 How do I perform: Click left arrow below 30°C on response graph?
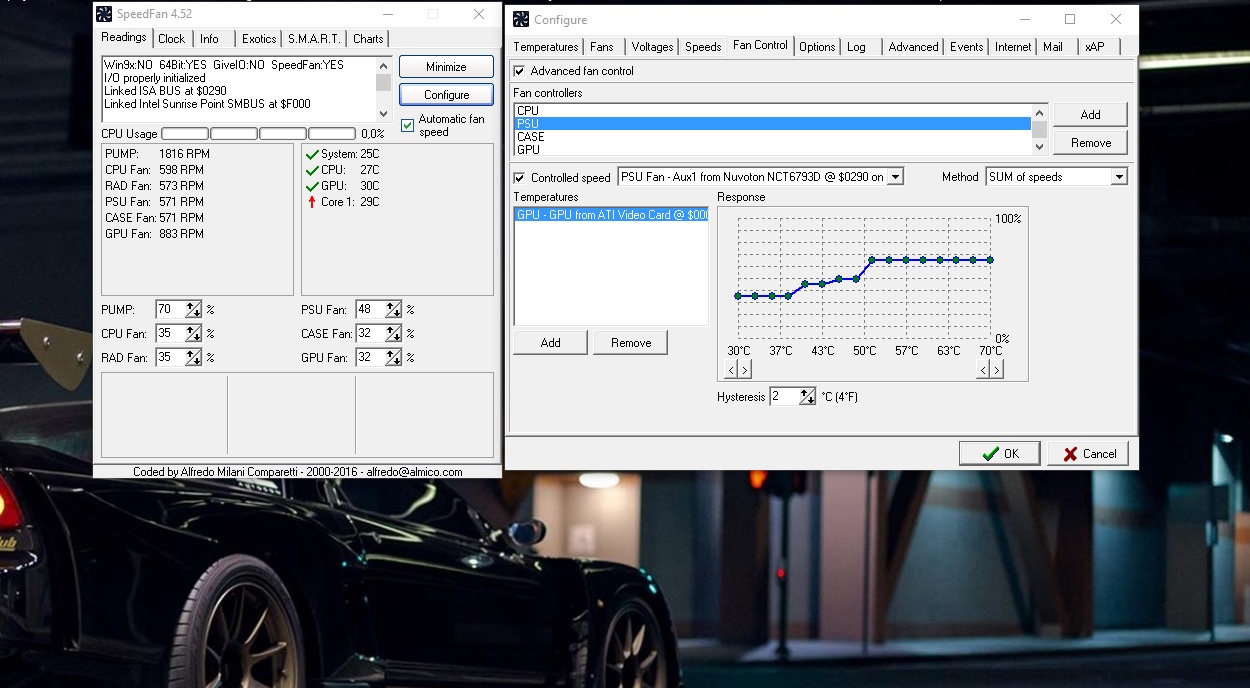[x=730, y=370]
